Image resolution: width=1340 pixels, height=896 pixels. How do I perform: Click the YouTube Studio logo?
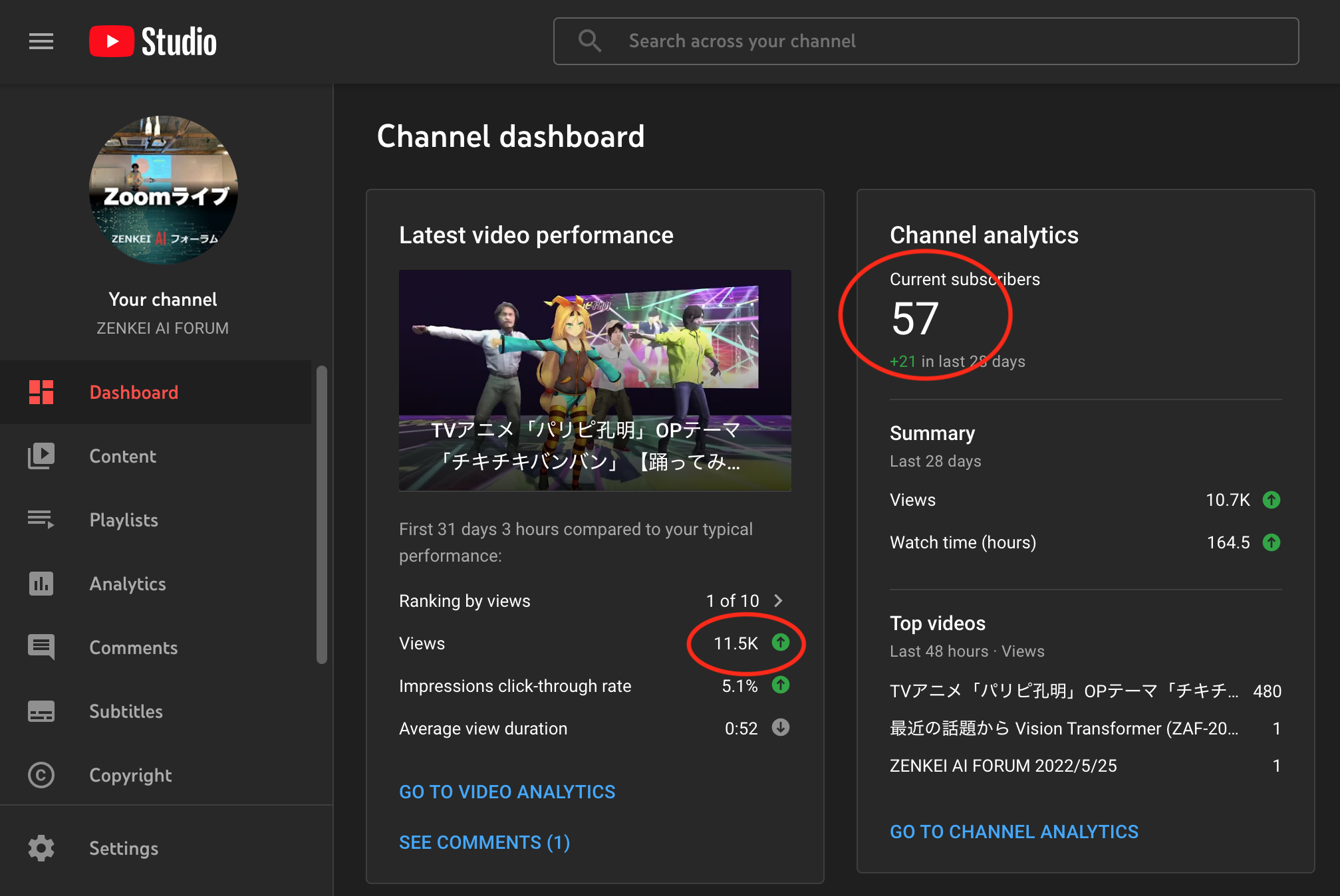pyautogui.click(x=153, y=41)
